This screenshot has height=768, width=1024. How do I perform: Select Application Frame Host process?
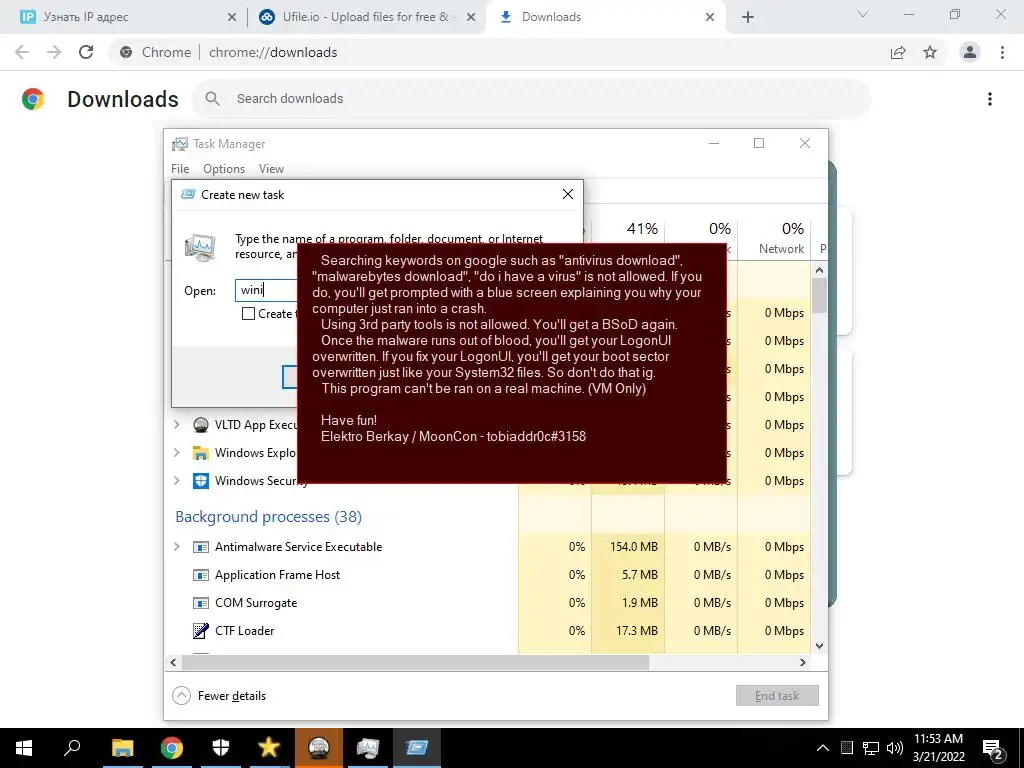278,575
